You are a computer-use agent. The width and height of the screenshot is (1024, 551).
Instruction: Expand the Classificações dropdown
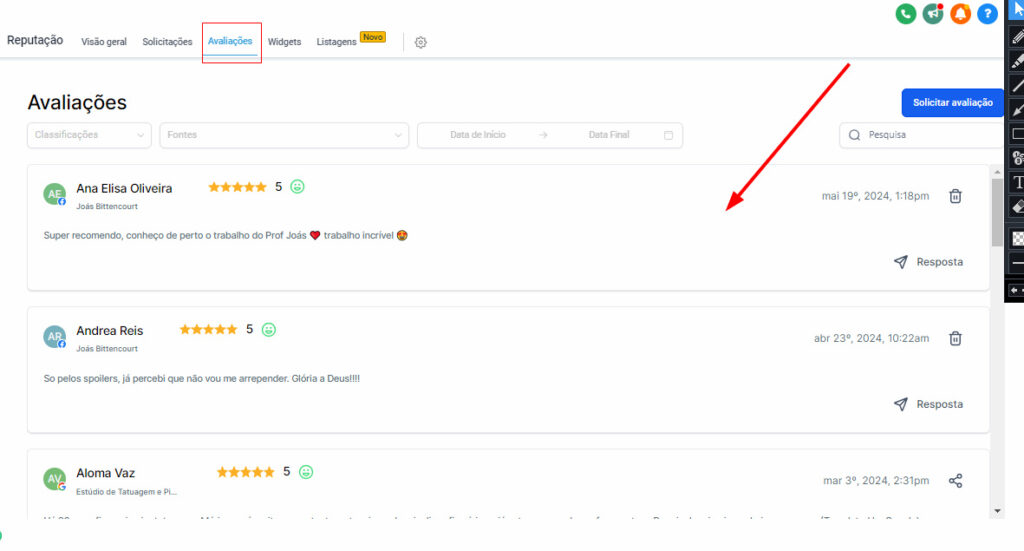point(89,135)
